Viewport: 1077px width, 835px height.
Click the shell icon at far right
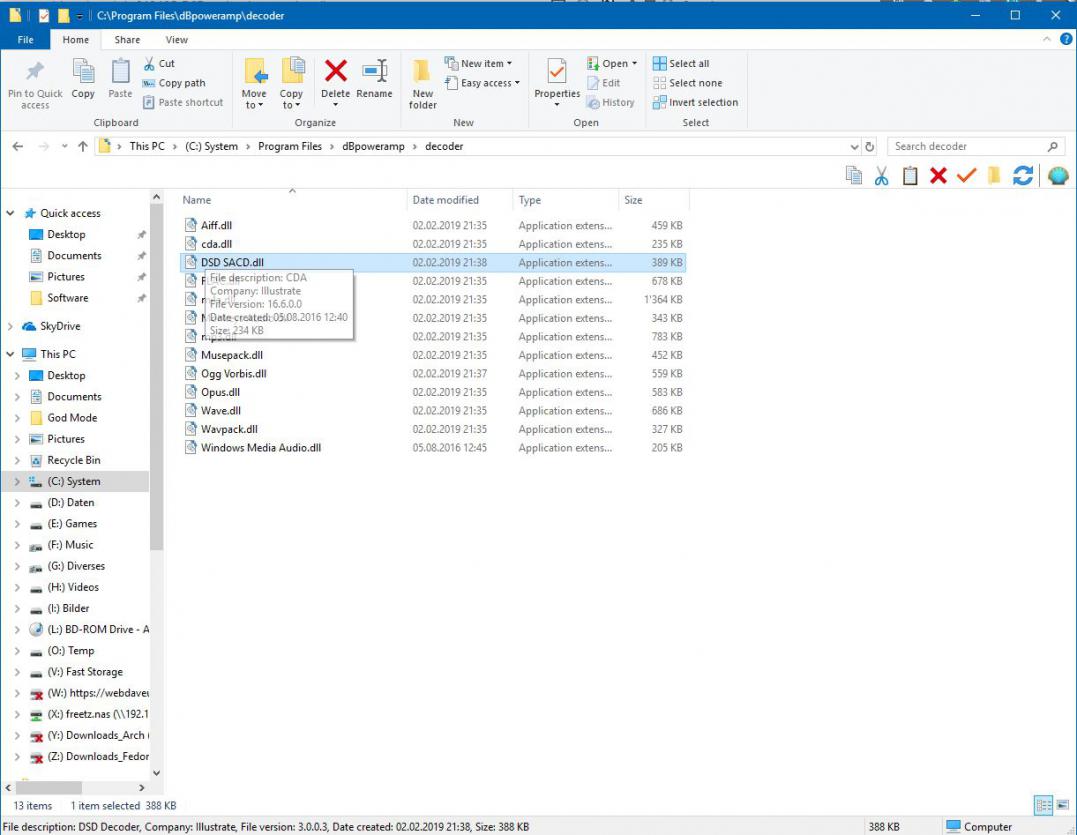[1058, 176]
